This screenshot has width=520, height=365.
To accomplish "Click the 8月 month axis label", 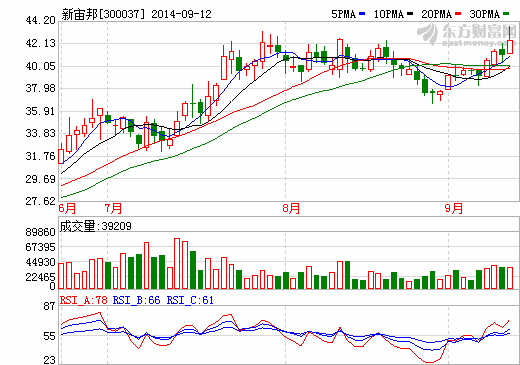I will point(291,208).
